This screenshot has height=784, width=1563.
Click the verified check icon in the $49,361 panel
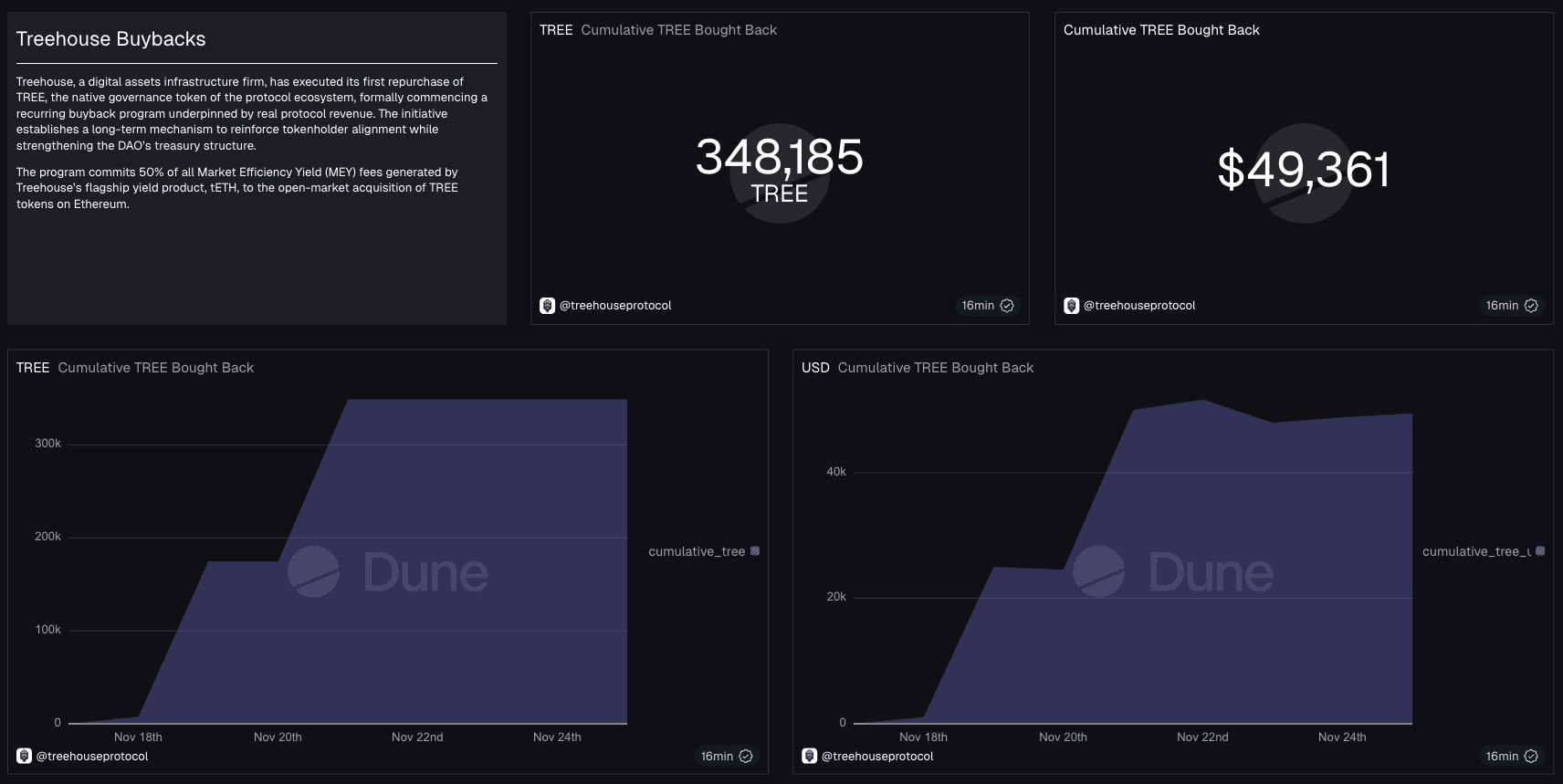point(1531,306)
